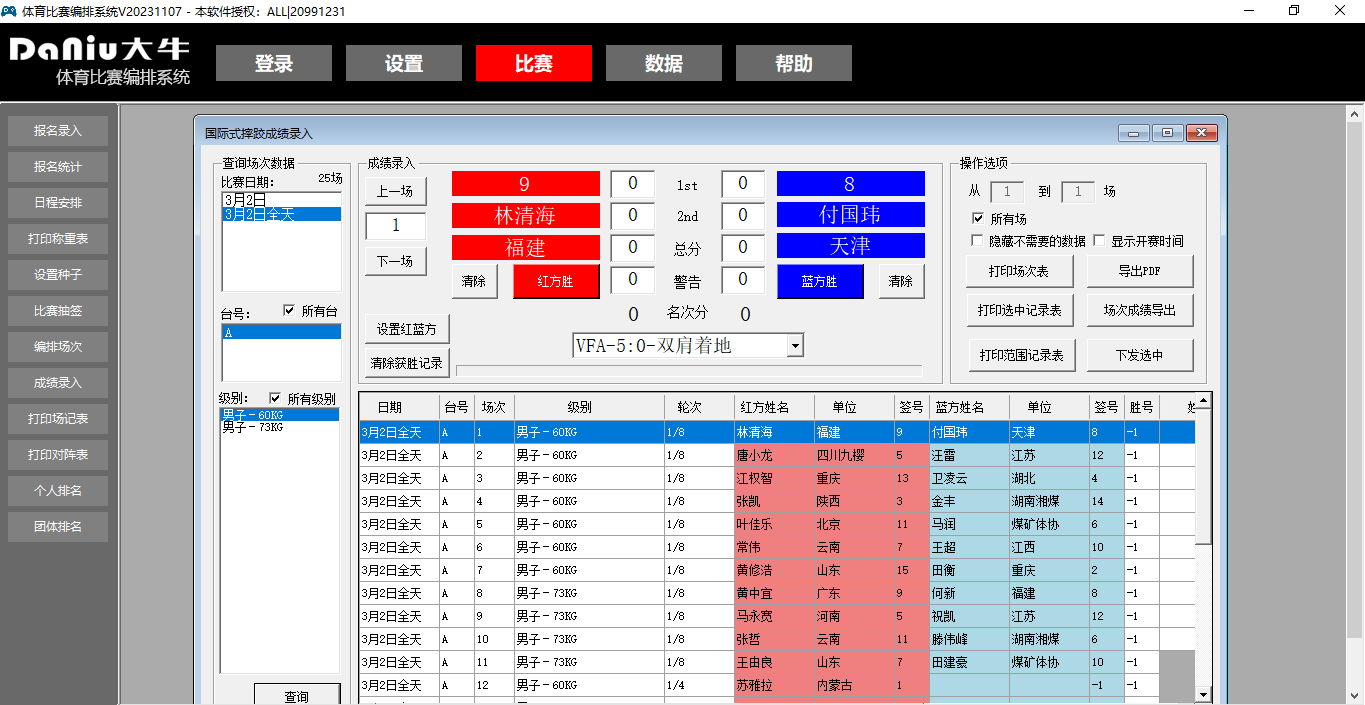
Task: Open 打印对阵表 in the sidebar
Action: tap(57, 454)
